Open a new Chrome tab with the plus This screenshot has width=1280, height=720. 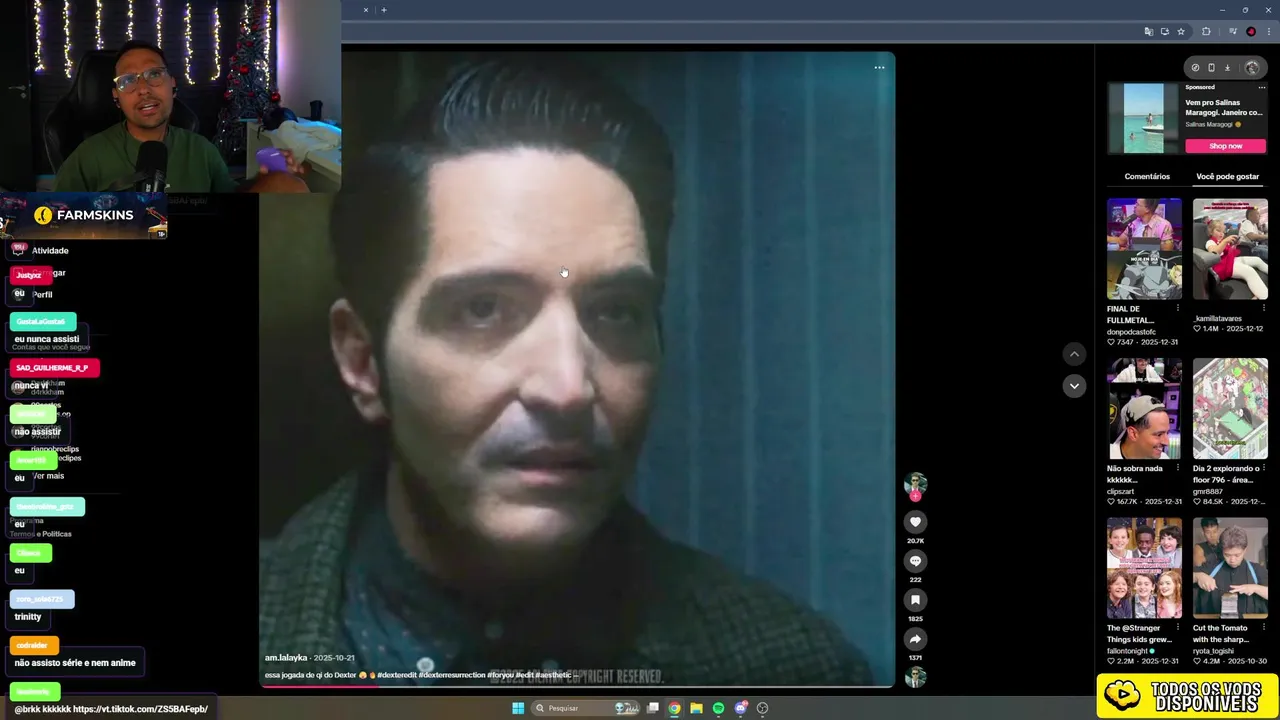point(384,10)
